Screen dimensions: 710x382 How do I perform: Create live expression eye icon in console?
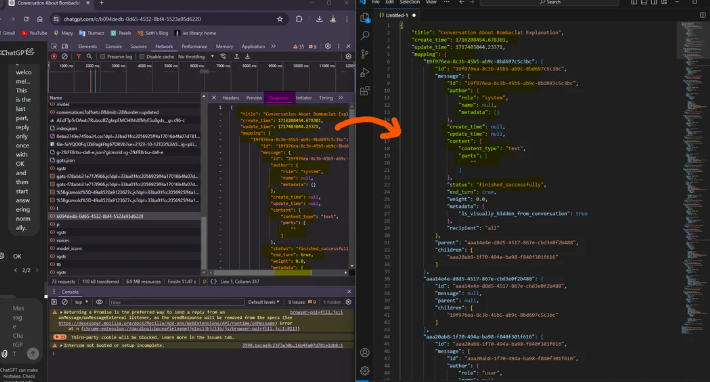99,302
